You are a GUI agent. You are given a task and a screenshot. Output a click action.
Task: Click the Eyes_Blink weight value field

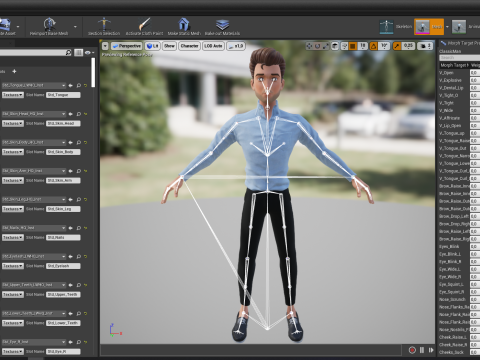pos(475,247)
